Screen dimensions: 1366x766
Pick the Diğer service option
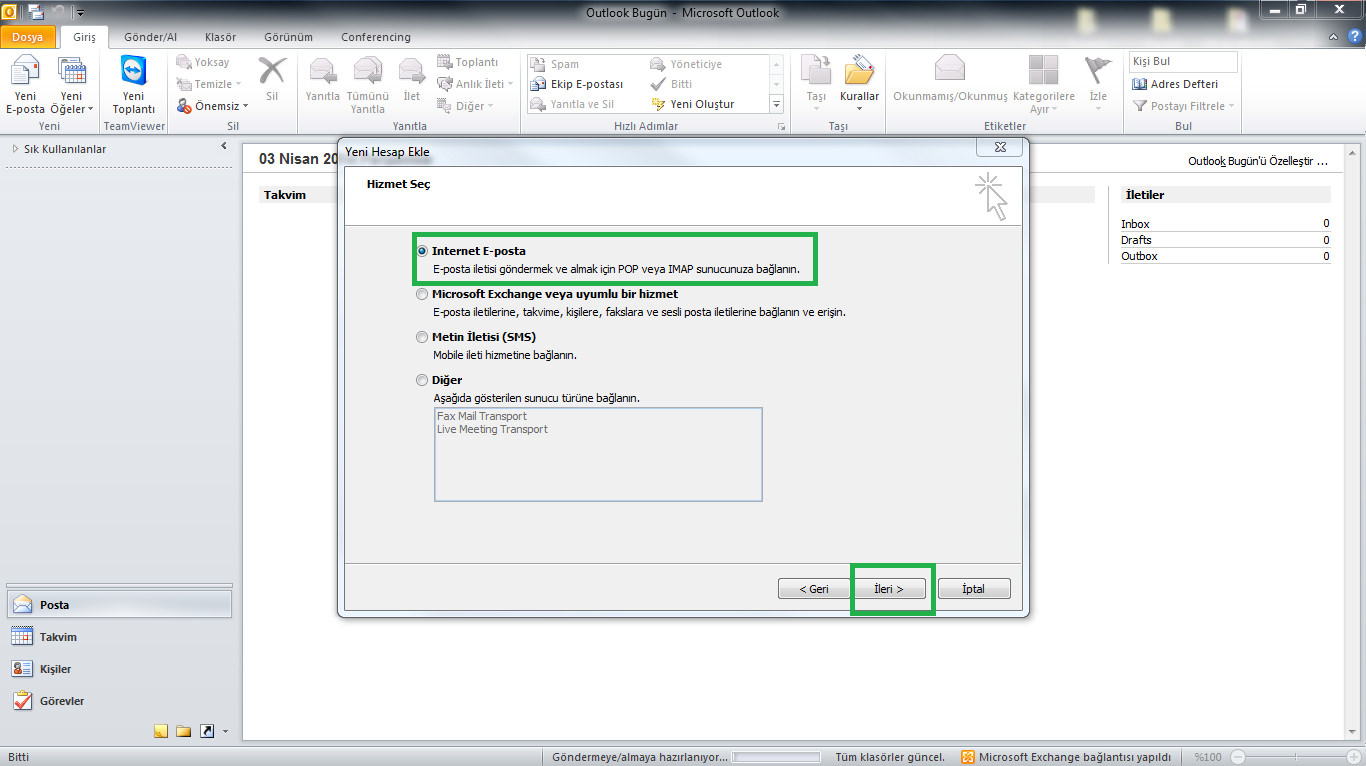[422, 380]
